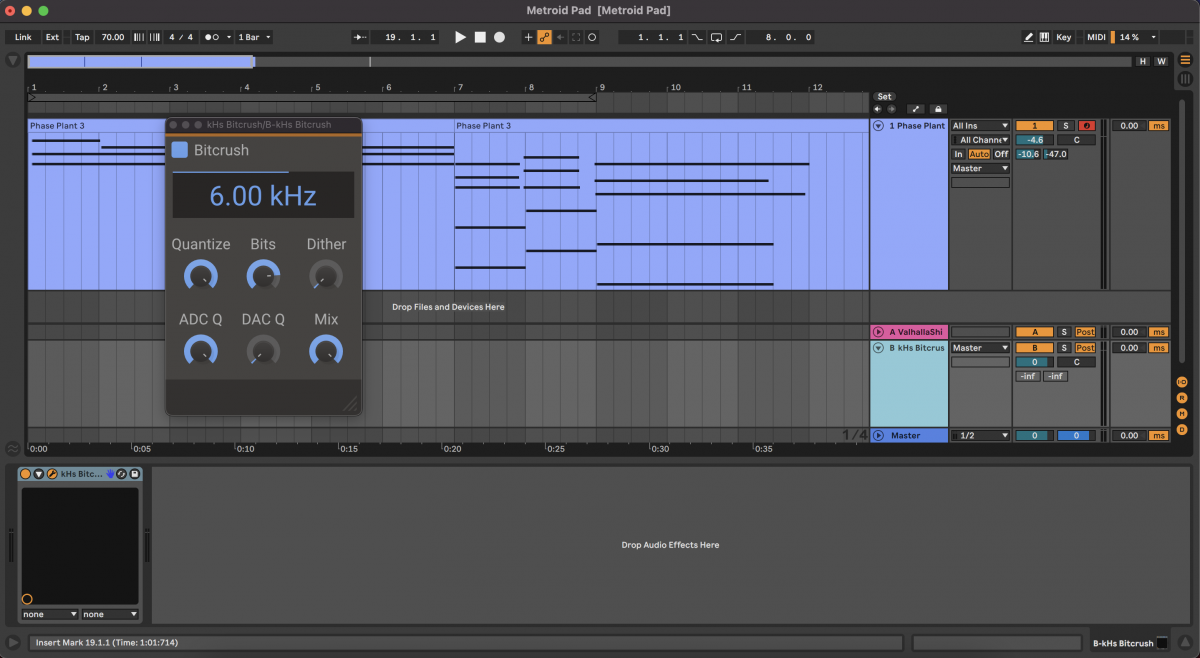Toggle the Lock Envelopes icon
The image size is (1200, 658).
938,109
